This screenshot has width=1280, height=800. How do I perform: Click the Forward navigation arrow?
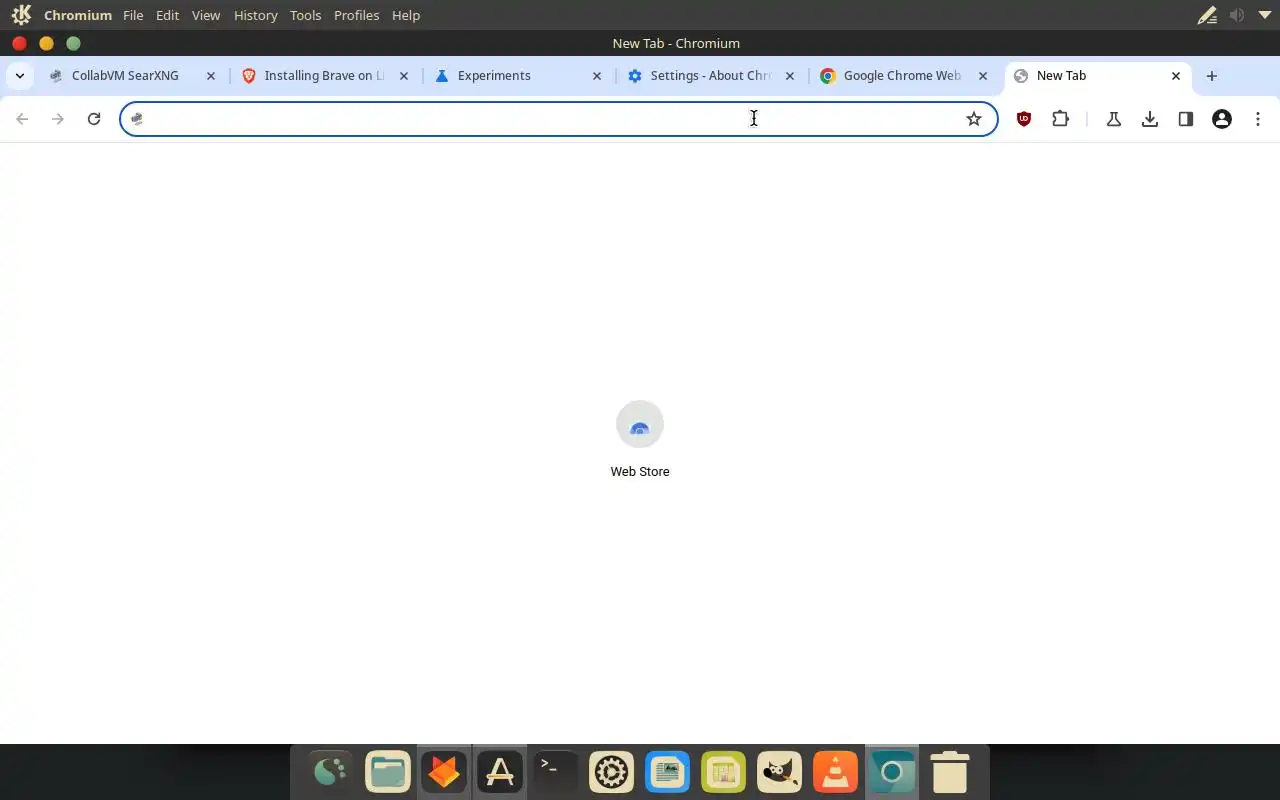(58, 119)
